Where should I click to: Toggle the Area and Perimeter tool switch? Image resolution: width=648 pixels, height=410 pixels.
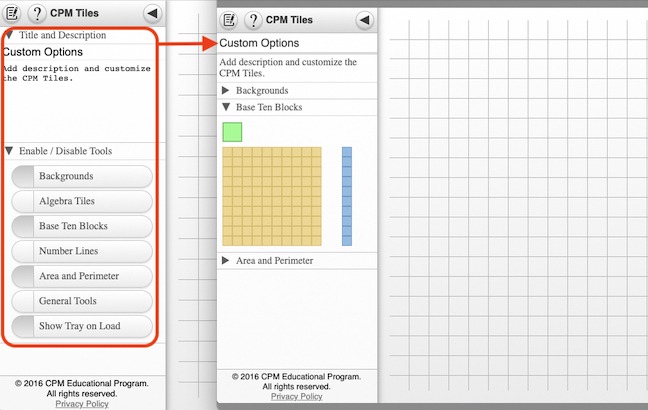coord(82,276)
